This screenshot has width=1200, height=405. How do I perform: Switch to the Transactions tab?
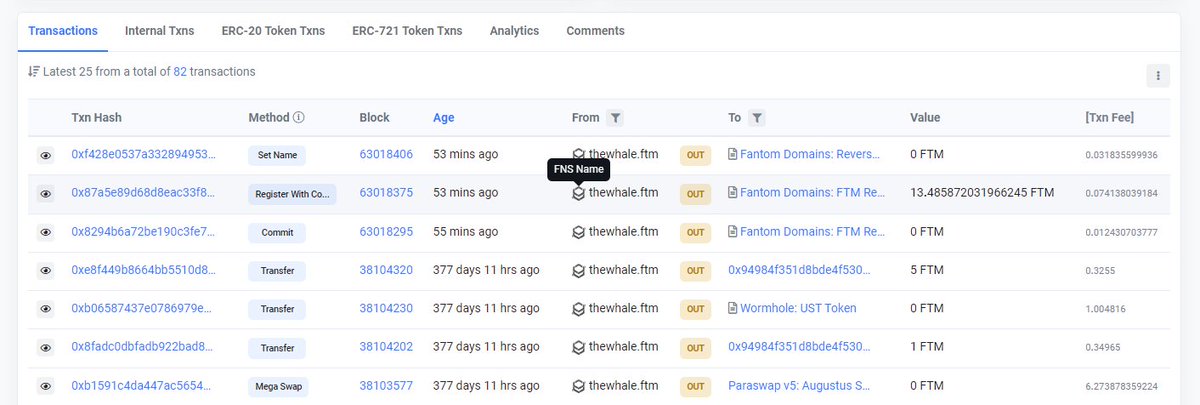pyautogui.click(x=63, y=31)
